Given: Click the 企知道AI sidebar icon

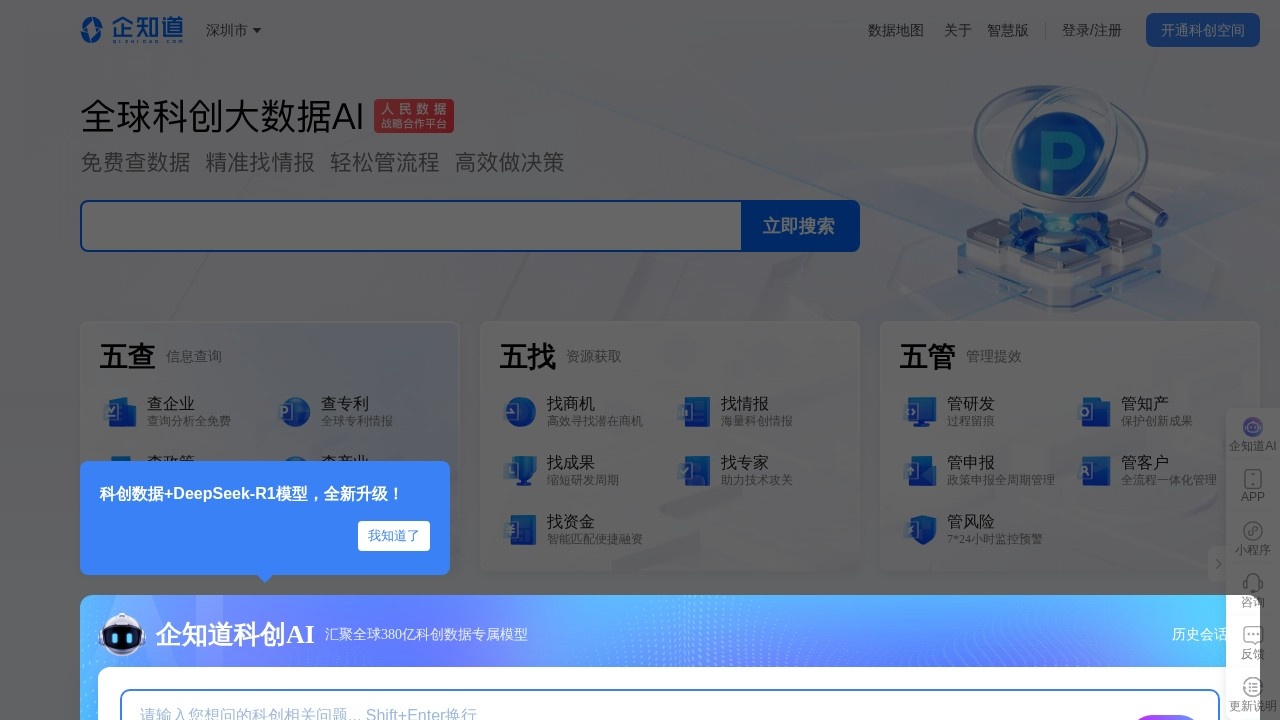Looking at the screenshot, I should tap(1252, 428).
